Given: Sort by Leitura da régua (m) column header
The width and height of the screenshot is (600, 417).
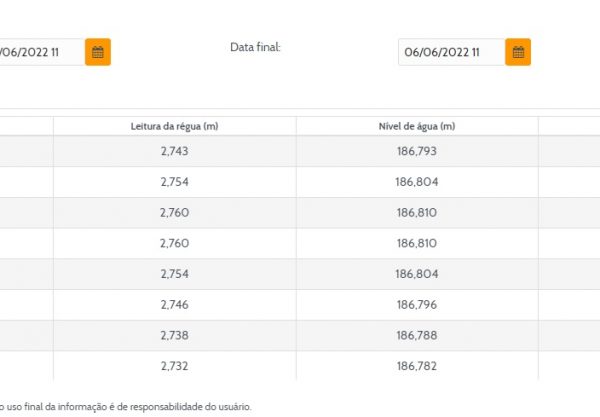Looking at the screenshot, I should (174, 126).
